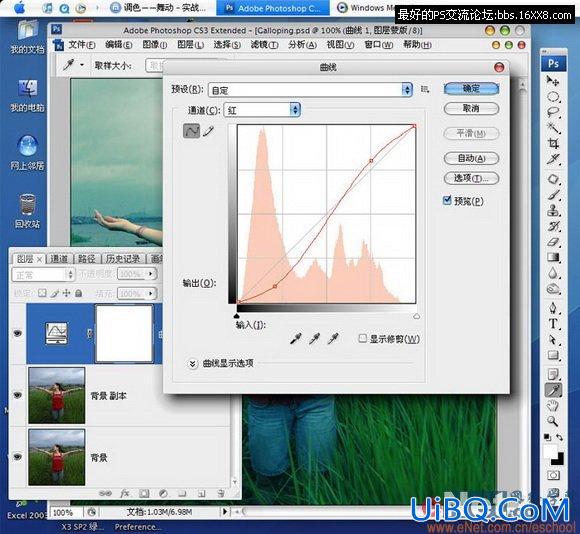Click the 确定 button in Curves

(471, 88)
